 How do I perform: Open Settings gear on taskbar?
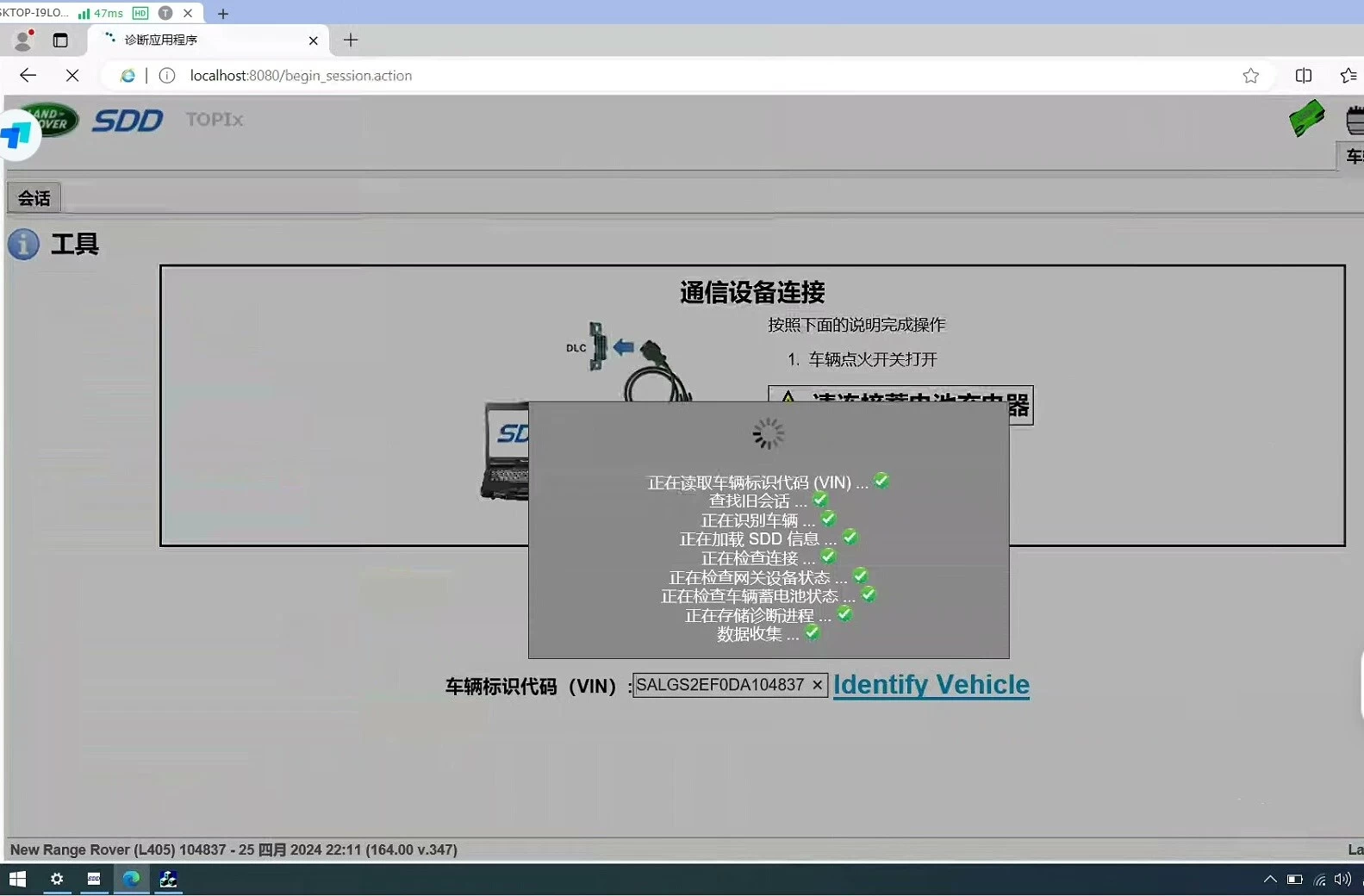(x=57, y=879)
